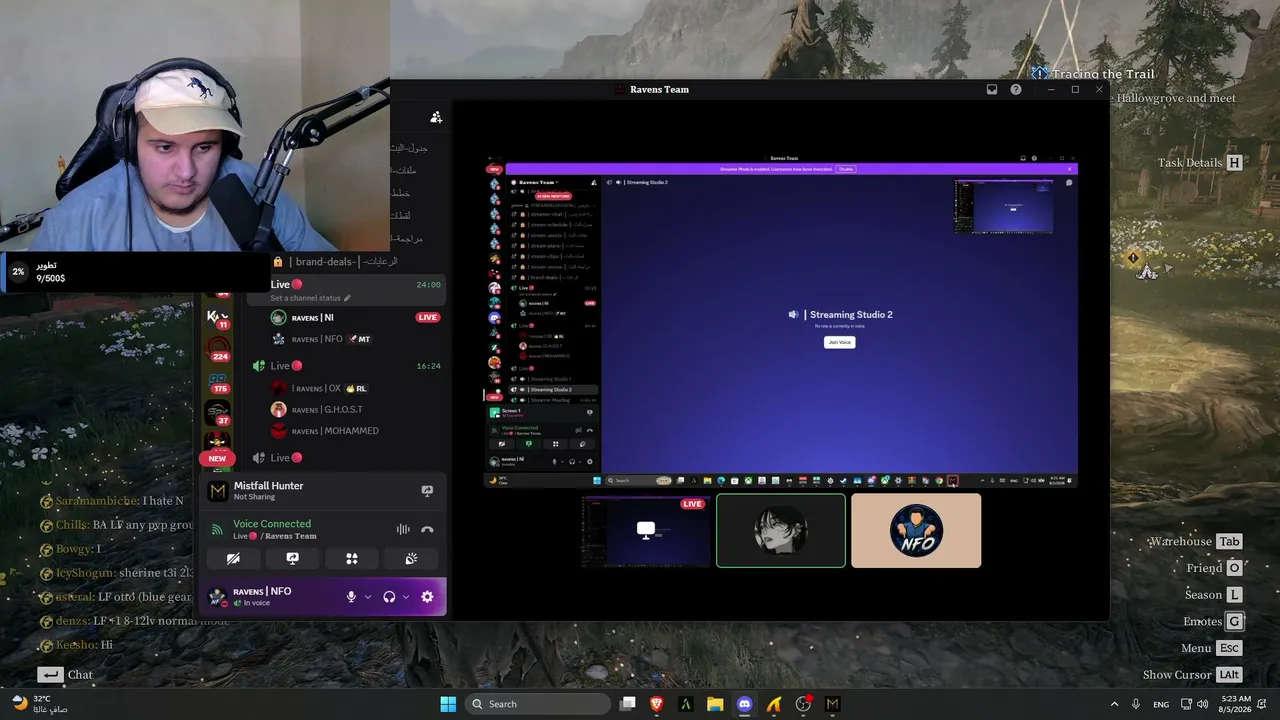This screenshot has width=1280, height=720.
Task: Expand headphone output options arrow
Action: [405, 597]
